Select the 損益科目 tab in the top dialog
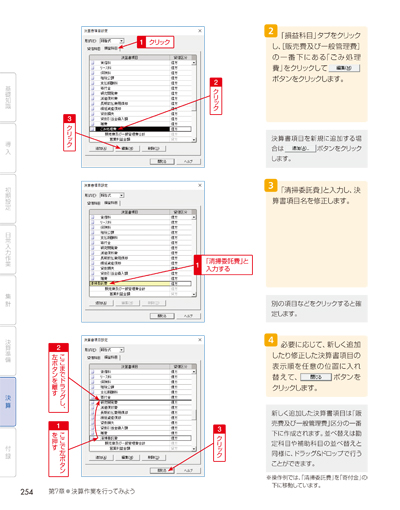Screen dimensions: 400x510 (111, 48)
